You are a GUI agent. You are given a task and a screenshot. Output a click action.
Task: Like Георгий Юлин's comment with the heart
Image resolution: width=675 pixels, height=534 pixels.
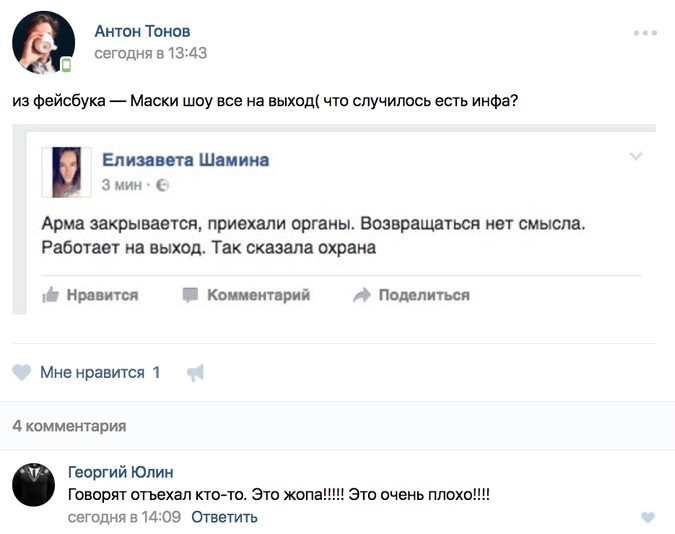647,517
